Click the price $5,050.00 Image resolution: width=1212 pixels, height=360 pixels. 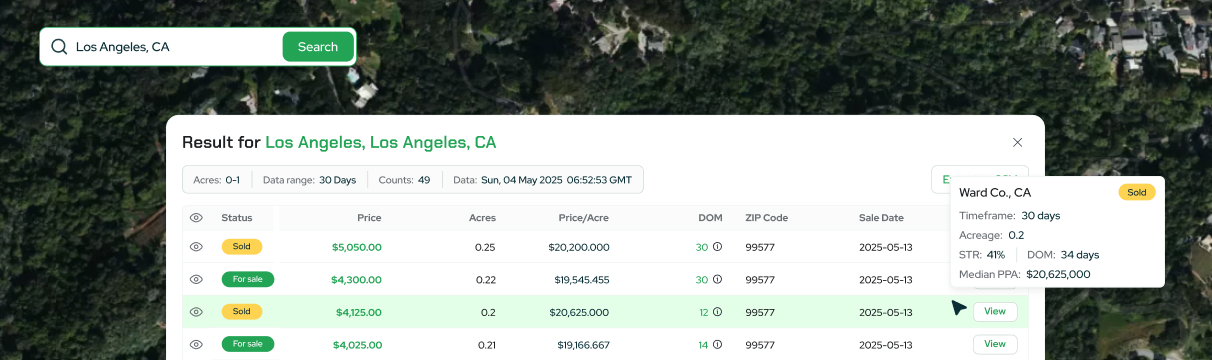356,247
